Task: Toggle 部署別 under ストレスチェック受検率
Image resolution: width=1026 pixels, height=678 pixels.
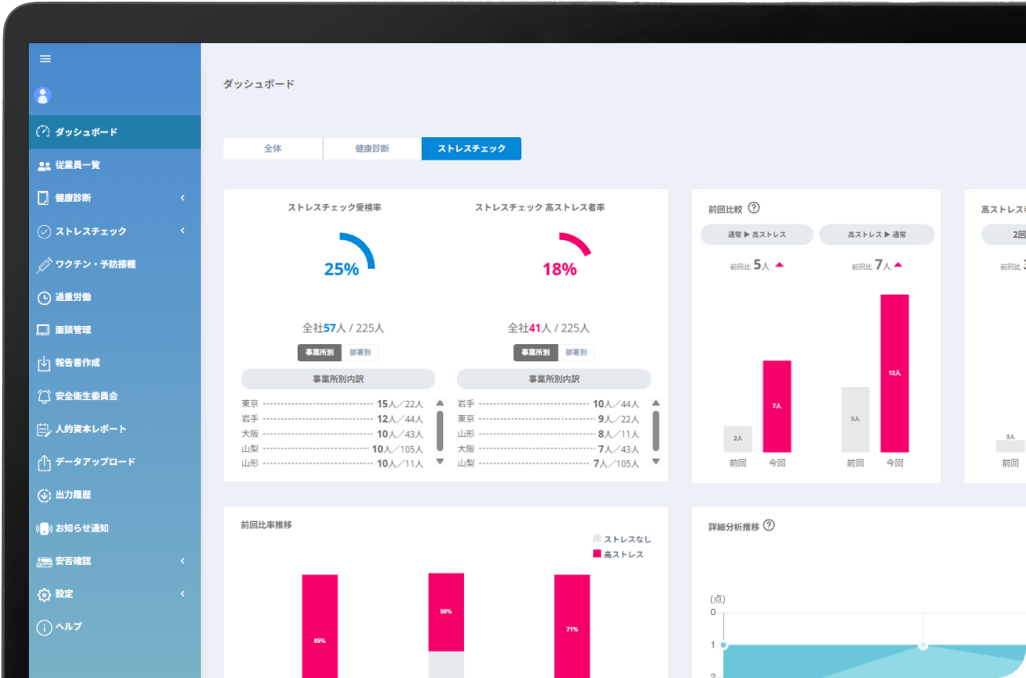Action: click(360, 353)
